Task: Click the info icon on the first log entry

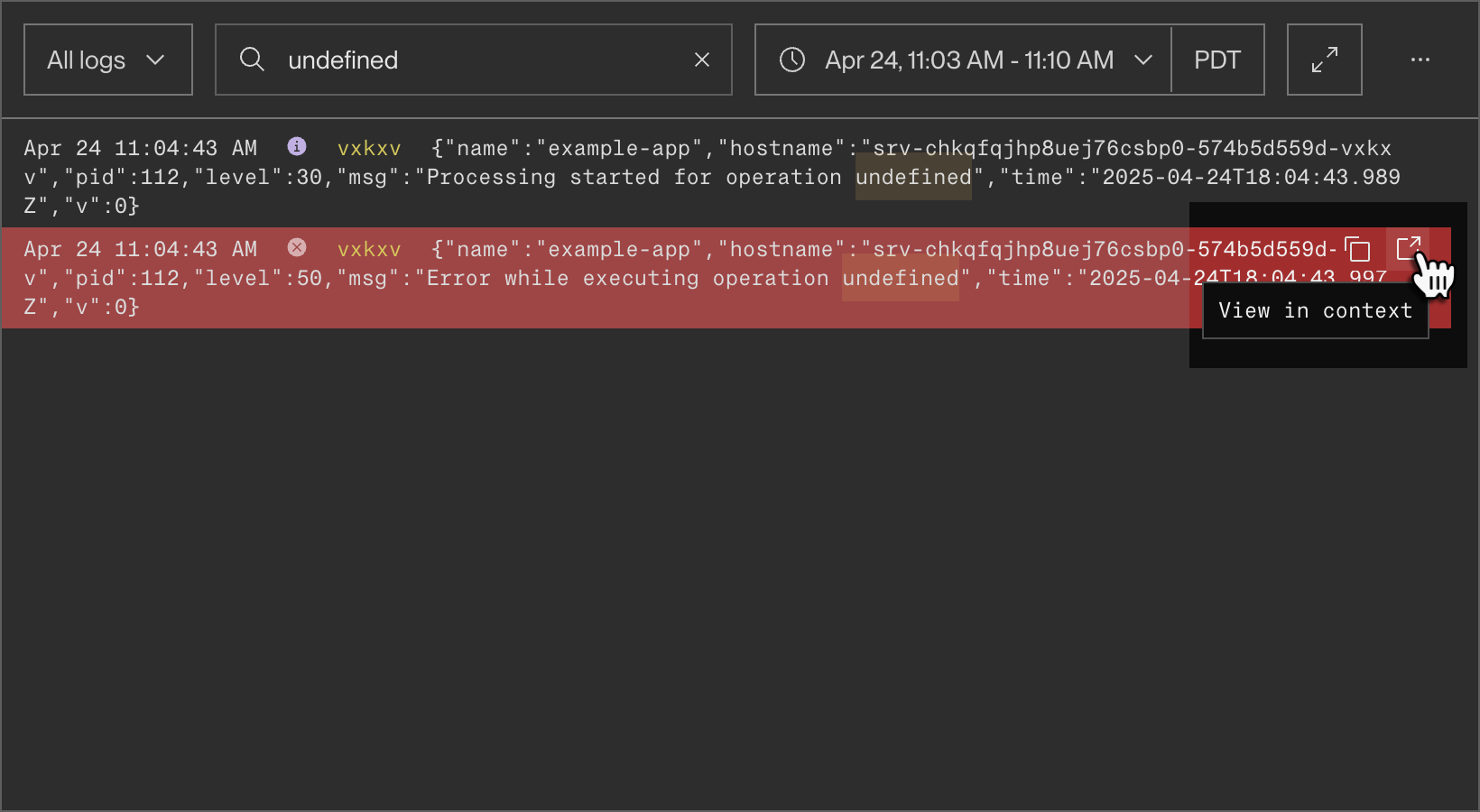Action: click(296, 147)
